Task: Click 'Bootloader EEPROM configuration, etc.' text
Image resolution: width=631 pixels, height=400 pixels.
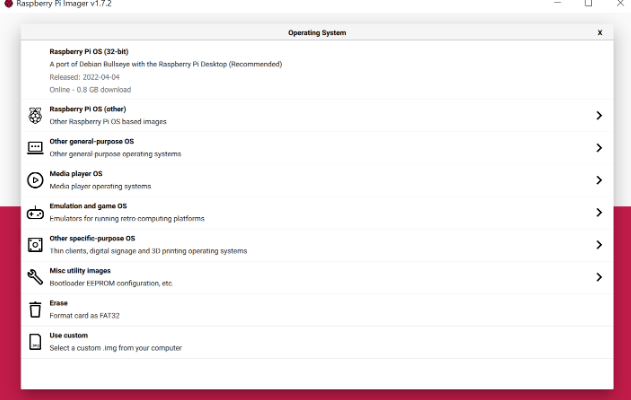Action: tap(111, 283)
